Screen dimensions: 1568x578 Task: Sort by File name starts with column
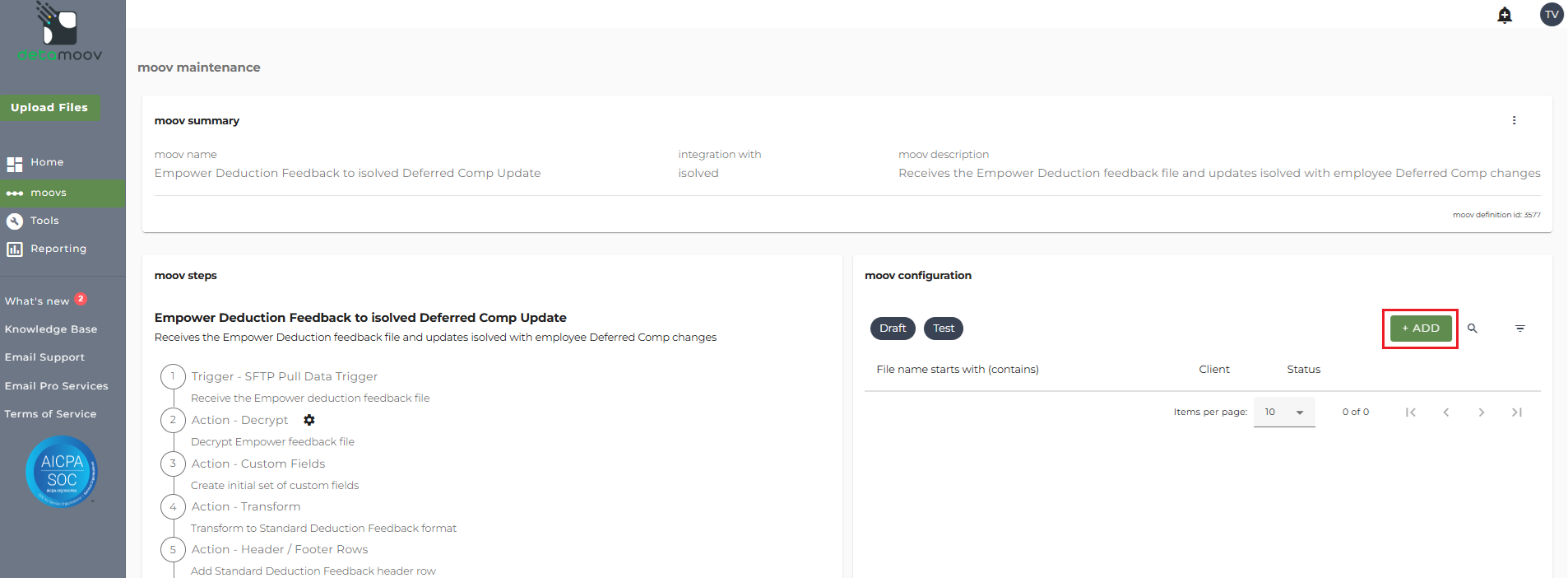[958, 370]
